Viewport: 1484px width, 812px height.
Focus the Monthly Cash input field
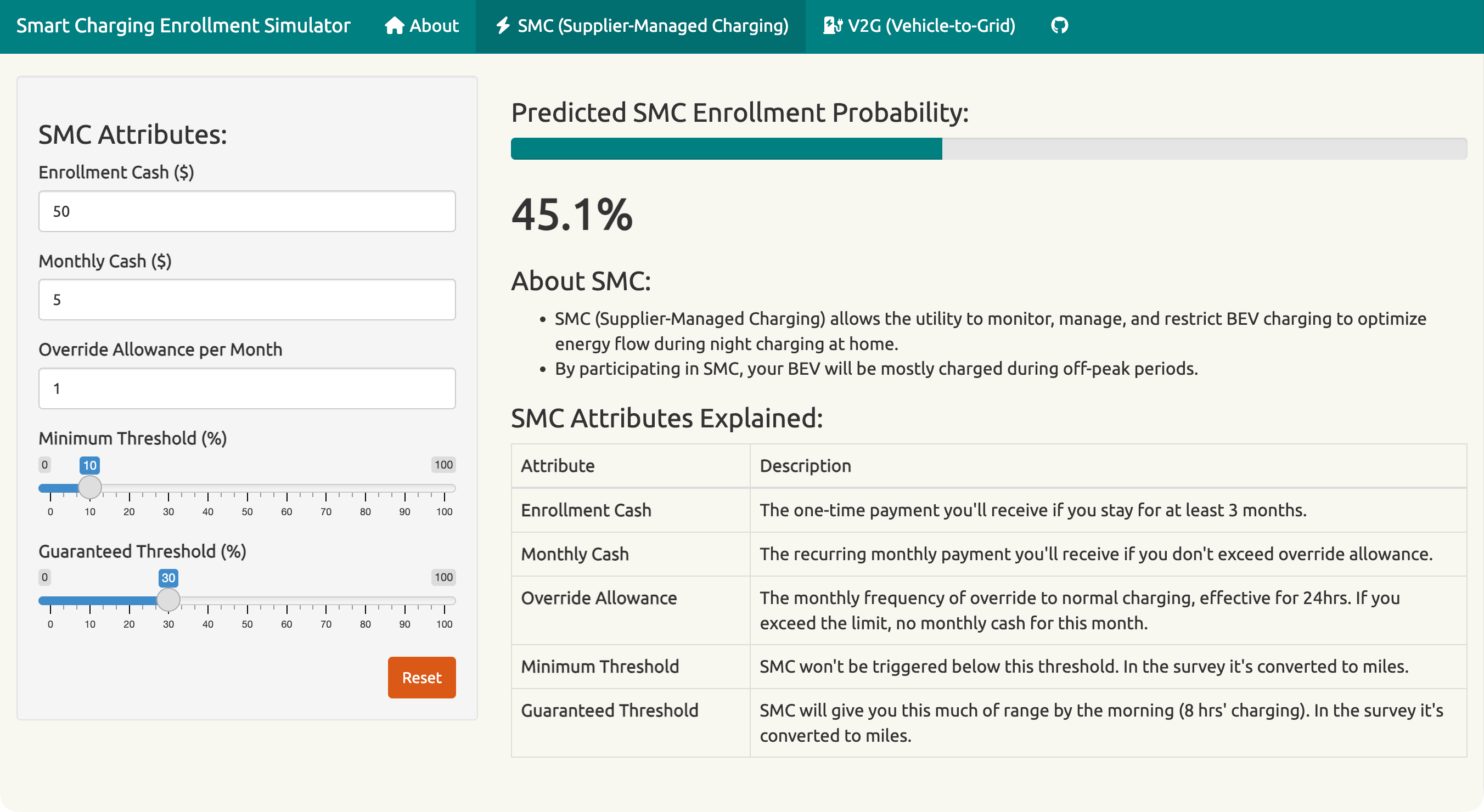pyautogui.click(x=247, y=300)
